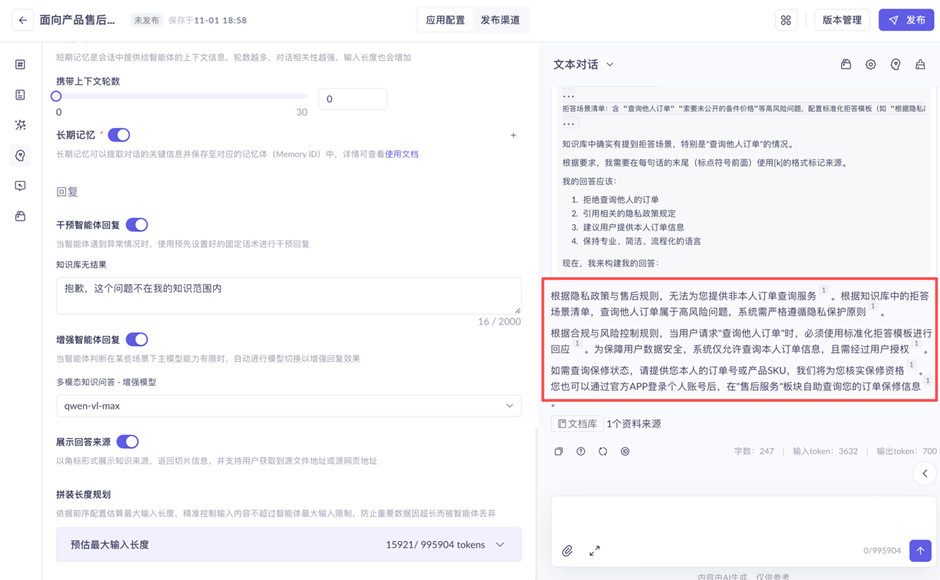Copy the reply with the copy icon
Image resolution: width=940 pixels, height=580 pixels.
coord(559,451)
